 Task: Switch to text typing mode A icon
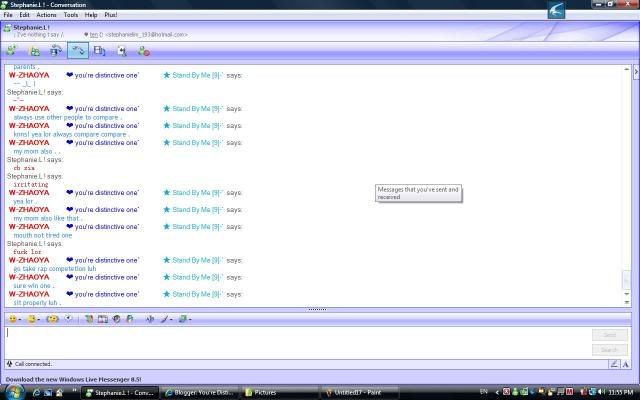(625, 364)
